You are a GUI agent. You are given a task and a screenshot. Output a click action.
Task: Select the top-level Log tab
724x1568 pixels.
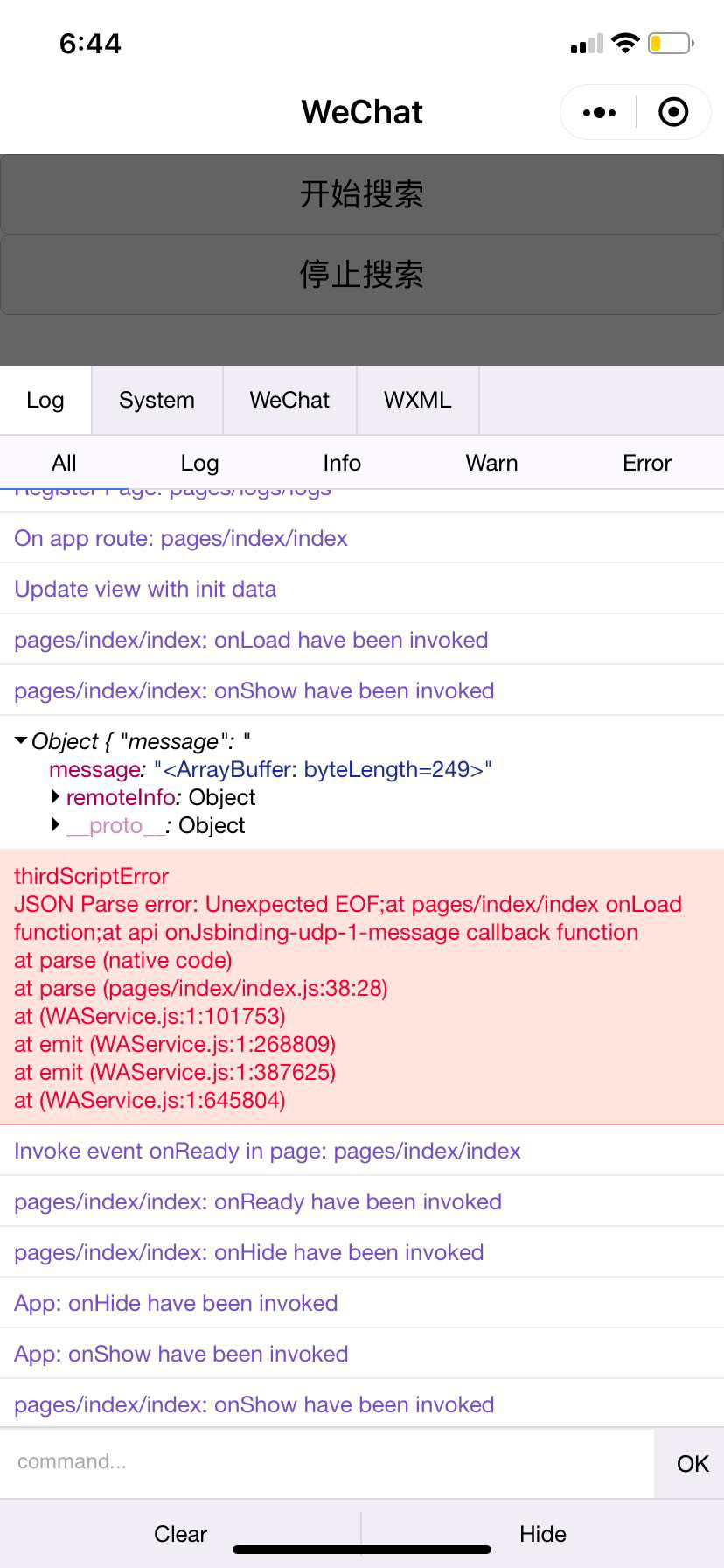tap(45, 401)
